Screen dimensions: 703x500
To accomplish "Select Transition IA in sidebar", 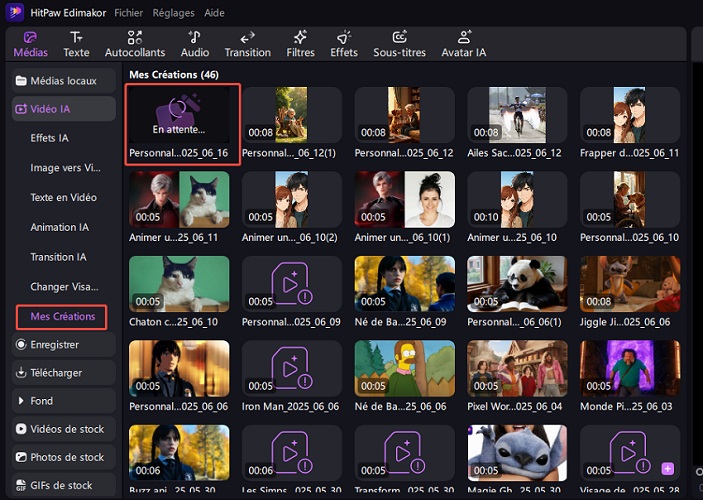I will tap(58, 257).
